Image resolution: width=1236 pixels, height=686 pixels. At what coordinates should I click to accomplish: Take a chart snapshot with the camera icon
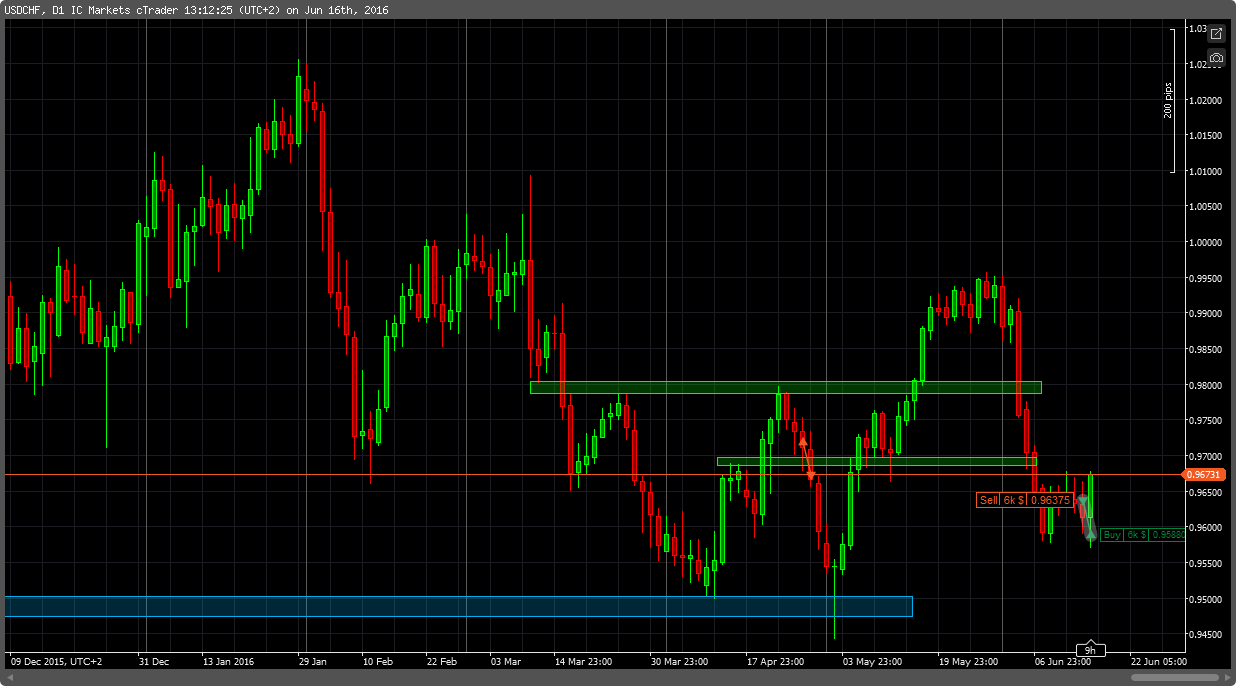[1216, 58]
